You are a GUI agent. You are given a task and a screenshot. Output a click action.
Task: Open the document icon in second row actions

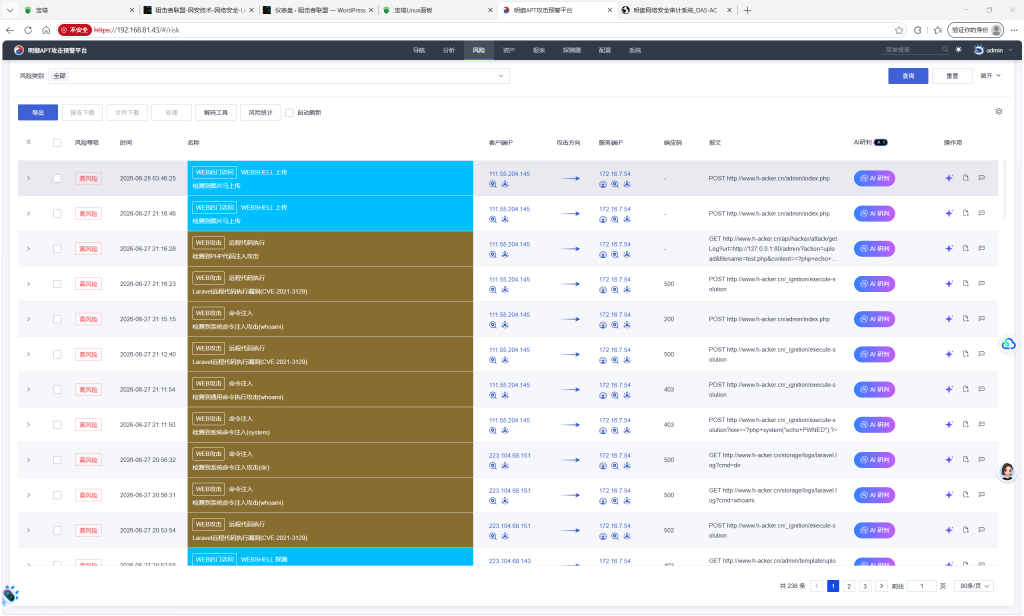tap(965, 213)
